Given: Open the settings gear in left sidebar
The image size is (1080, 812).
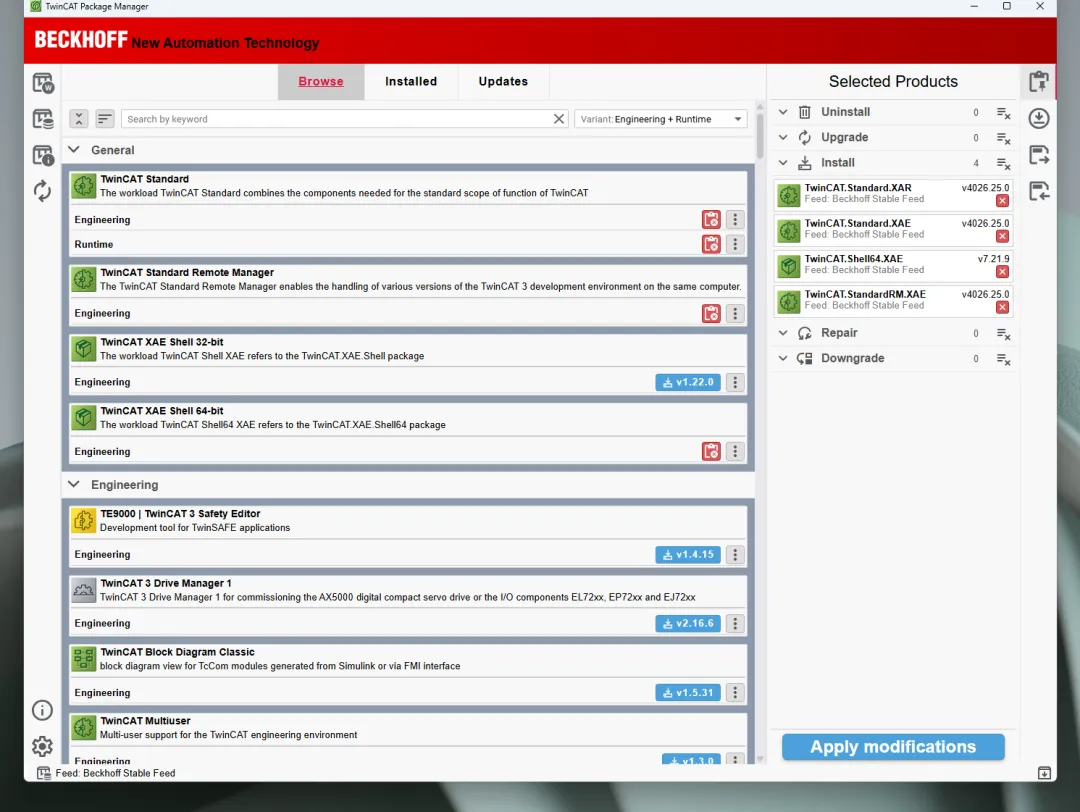Looking at the screenshot, I should click(x=43, y=746).
